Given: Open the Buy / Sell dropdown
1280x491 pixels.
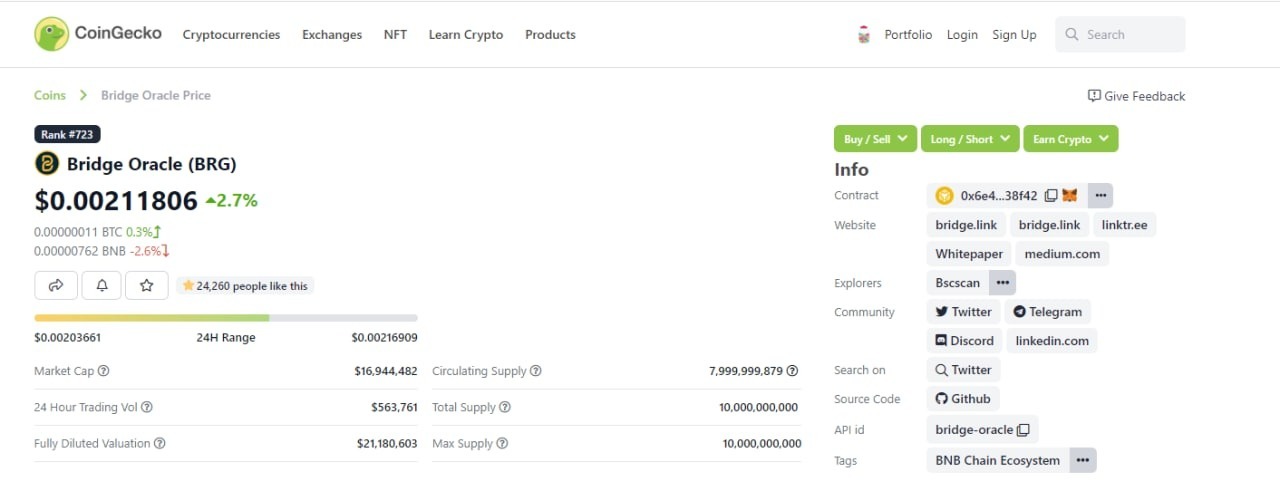Looking at the screenshot, I should coord(875,139).
